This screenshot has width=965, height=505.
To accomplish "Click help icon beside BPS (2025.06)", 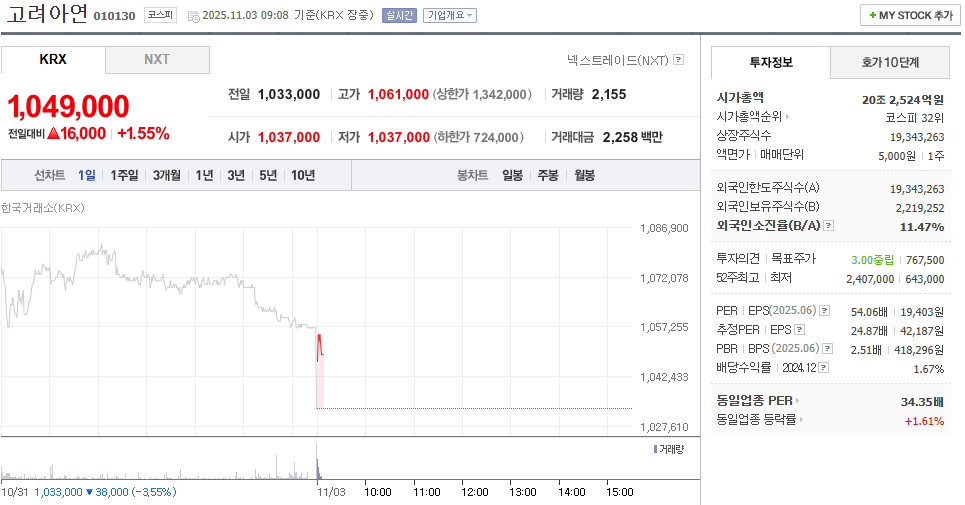I will click(x=828, y=349).
